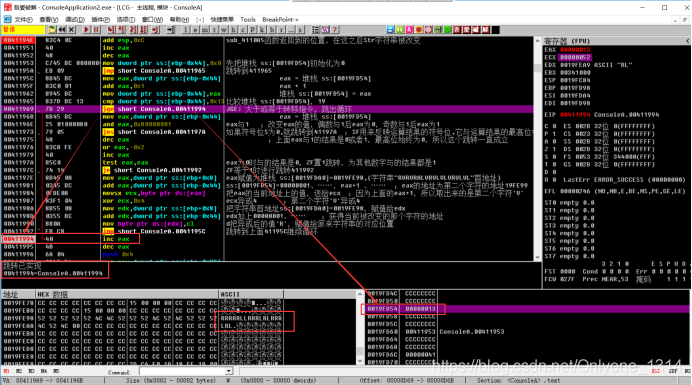Select the ECX register value 00000052
This screenshot has height=385, width=692.
(x=575, y=57)
